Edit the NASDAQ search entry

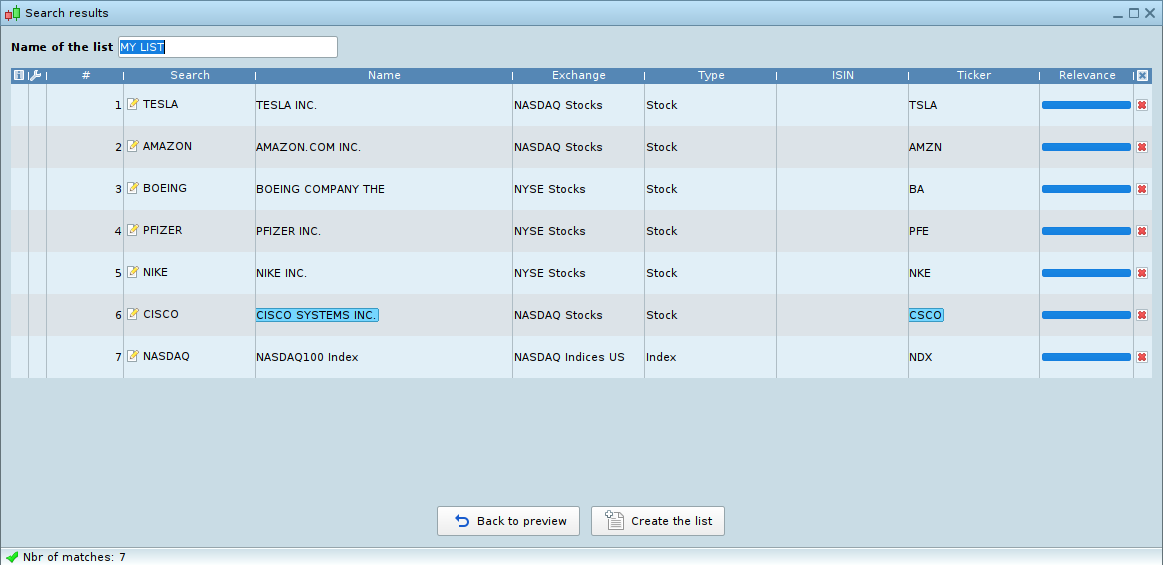click(133, 355)
